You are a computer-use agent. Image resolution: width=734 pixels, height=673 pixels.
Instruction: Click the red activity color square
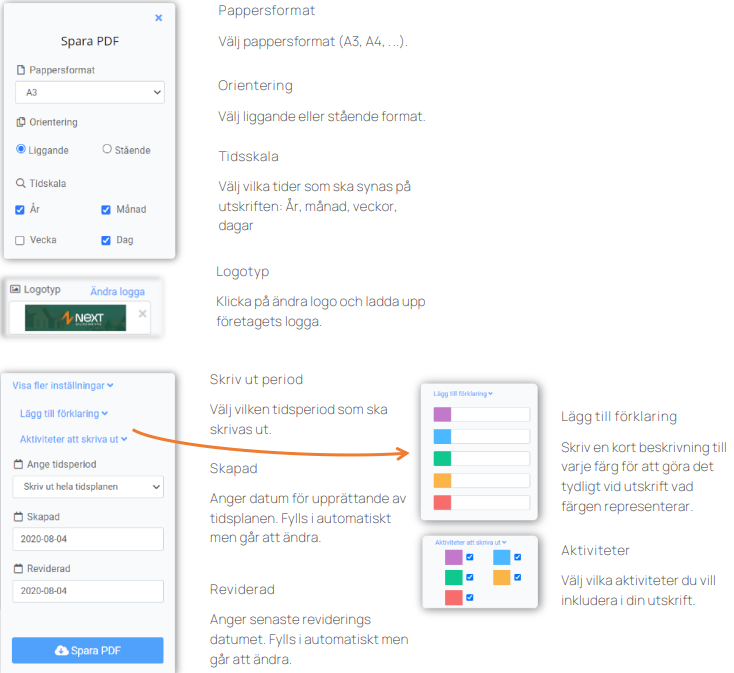click(x=454, y=598)
